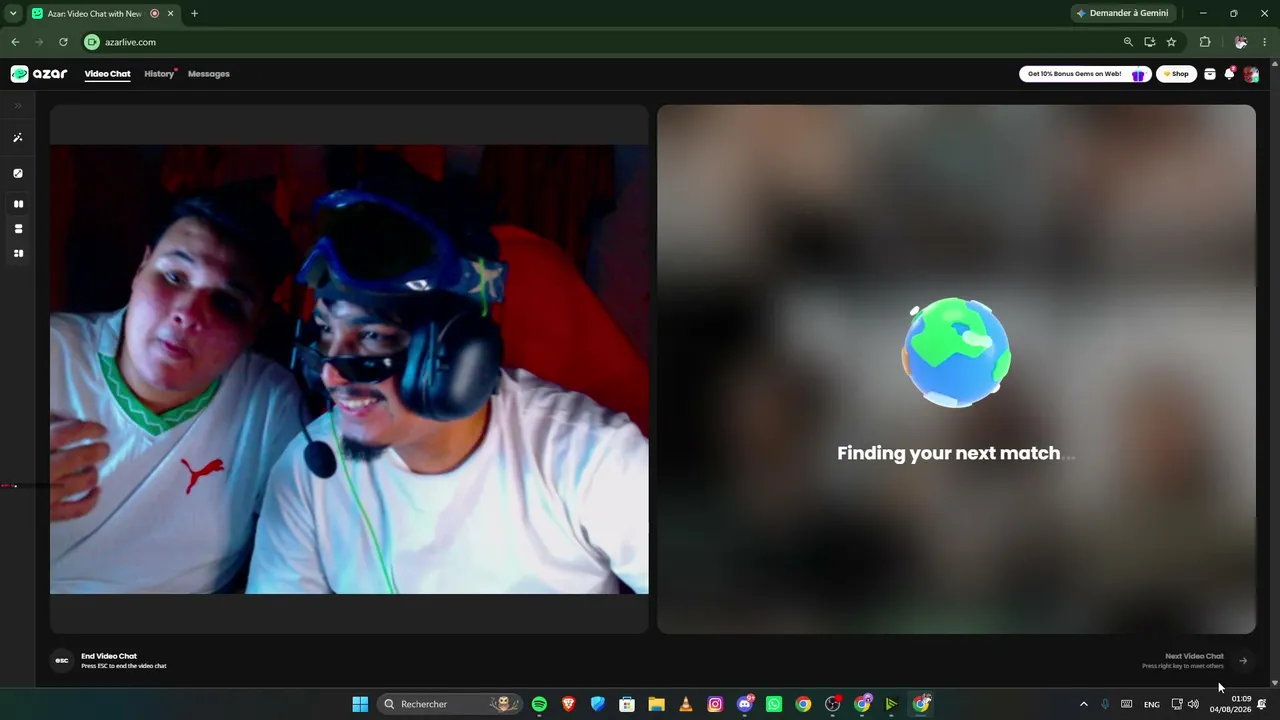This screenshot has height=720, width=1280.
Task: Select the Azar: Video Chat browser tab
Action: tap(103, 13)
